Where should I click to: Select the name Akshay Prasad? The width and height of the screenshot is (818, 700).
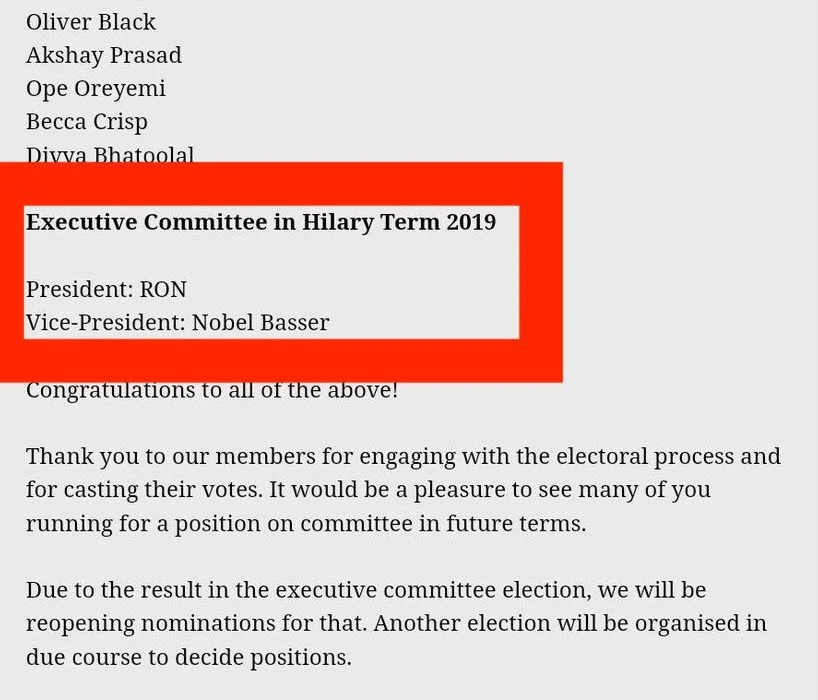104,55
